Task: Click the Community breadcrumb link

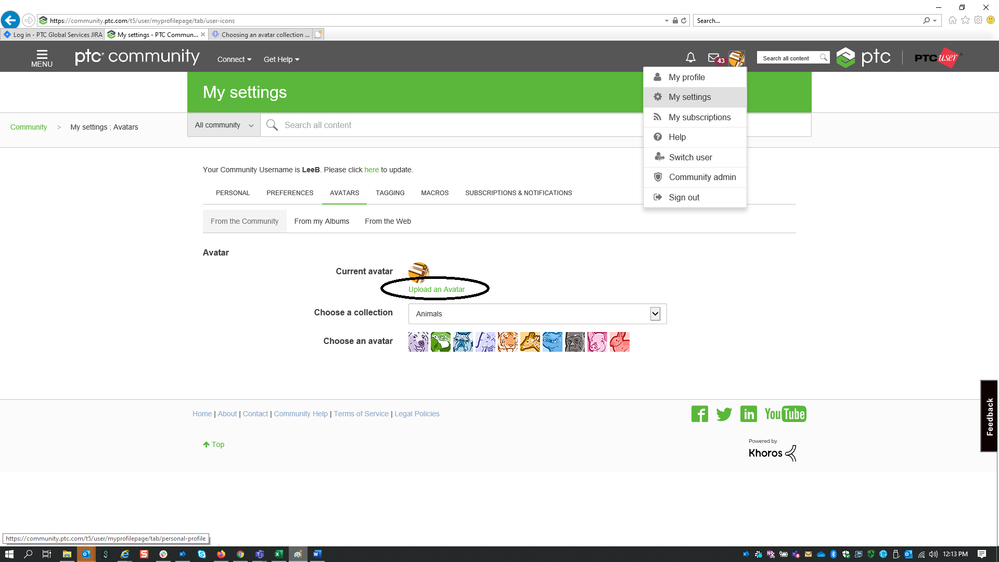Action: (29, 127)
